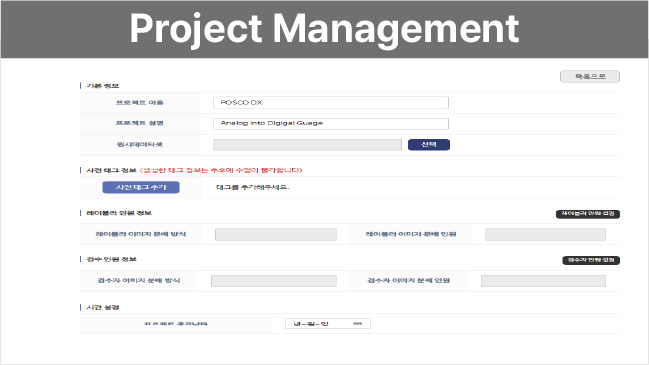Click the dark blue 선택 button
Viewport: 649px width, 365px height.
click(x=429, y=144)
